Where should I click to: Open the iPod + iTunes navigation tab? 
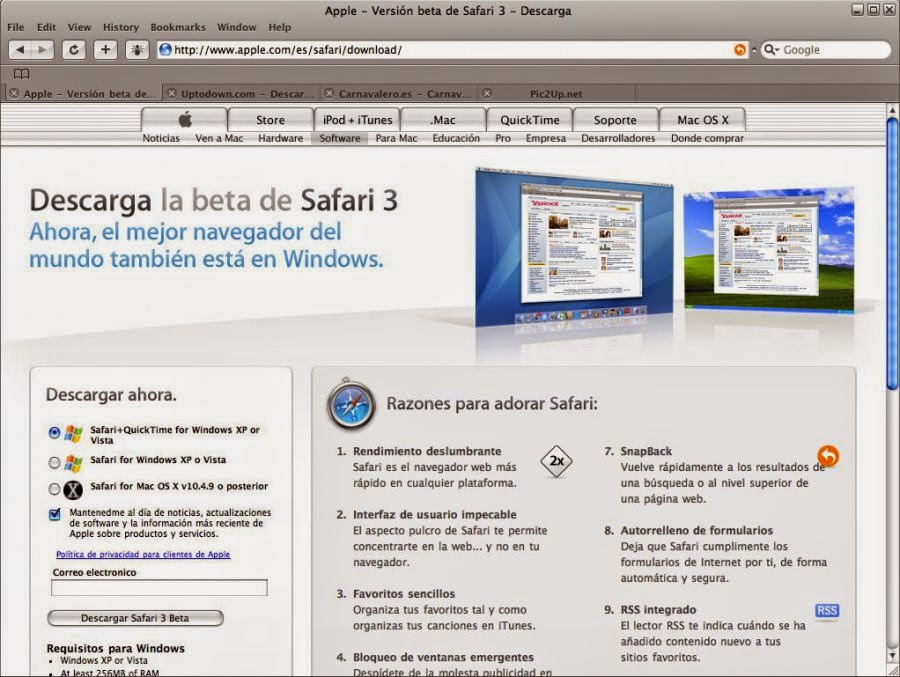[357, 119]
